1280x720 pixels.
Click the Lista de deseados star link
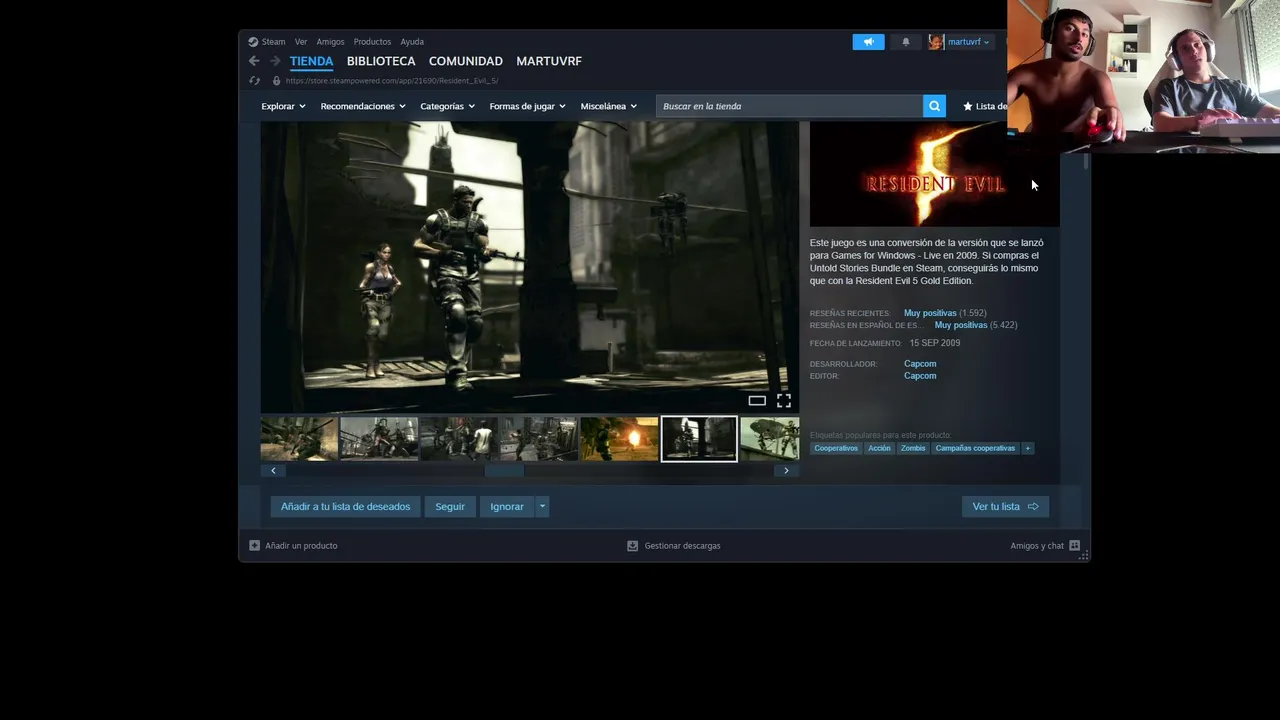click(985, 106)
